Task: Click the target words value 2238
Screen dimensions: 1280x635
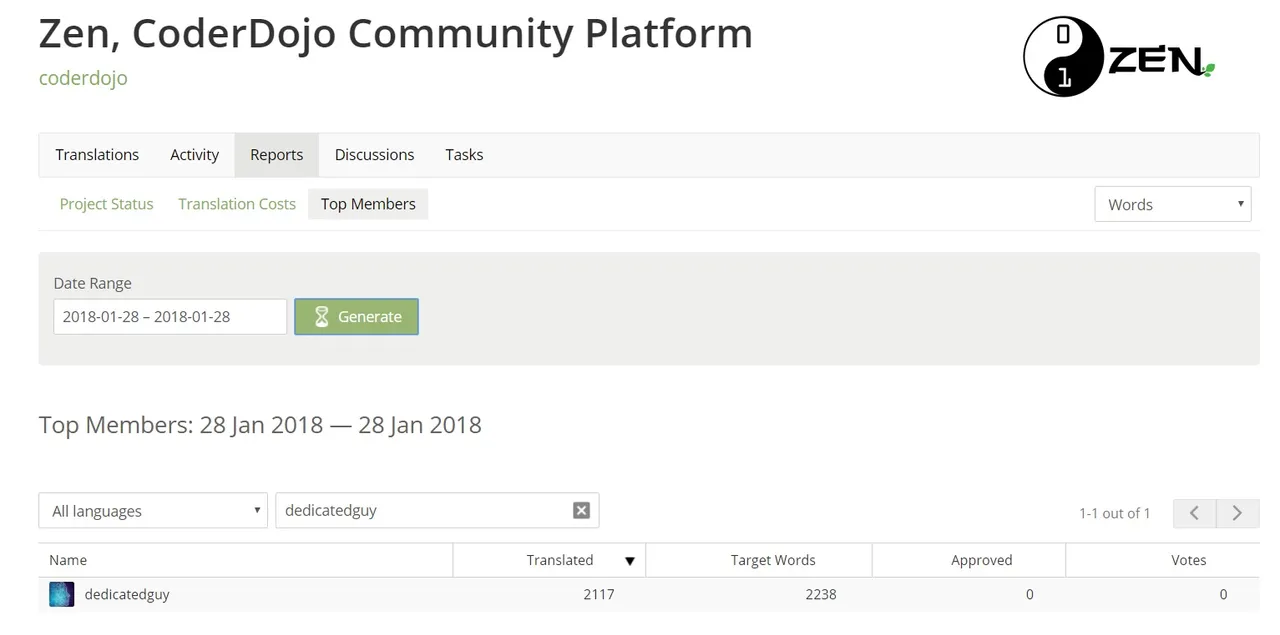Action: pyautogui.click(x=820, y=594)
